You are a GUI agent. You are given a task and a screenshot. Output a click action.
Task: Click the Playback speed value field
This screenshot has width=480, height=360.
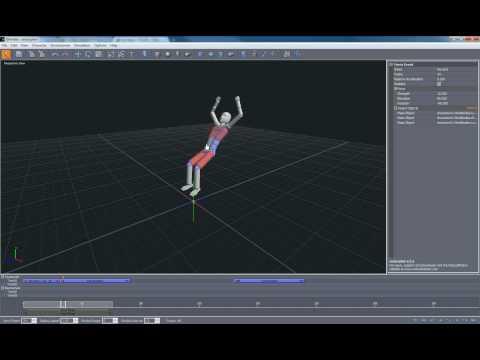coord(68,321)
